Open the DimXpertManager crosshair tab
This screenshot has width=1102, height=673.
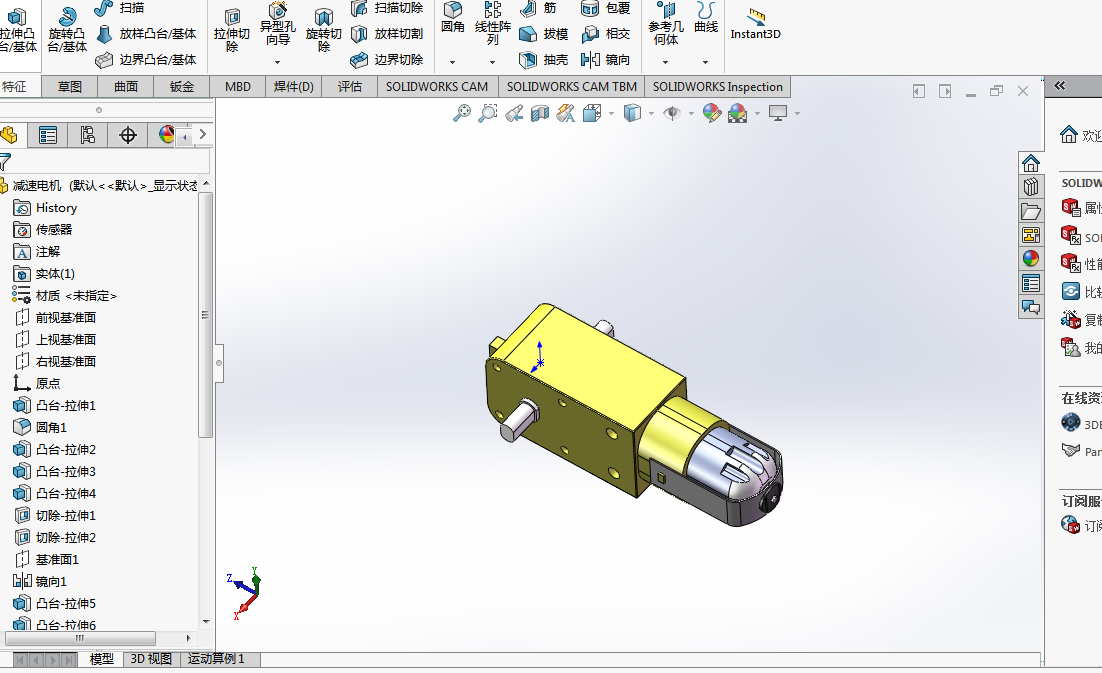tap(128, 135)
